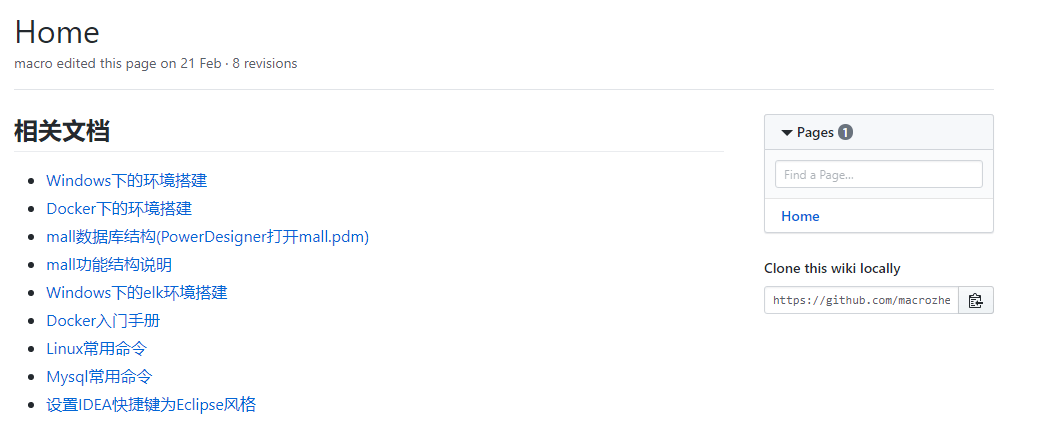The width and height of the screenshot is (1047, 447).
Task: Click the 相关文档 section heading
Action: 62,131
